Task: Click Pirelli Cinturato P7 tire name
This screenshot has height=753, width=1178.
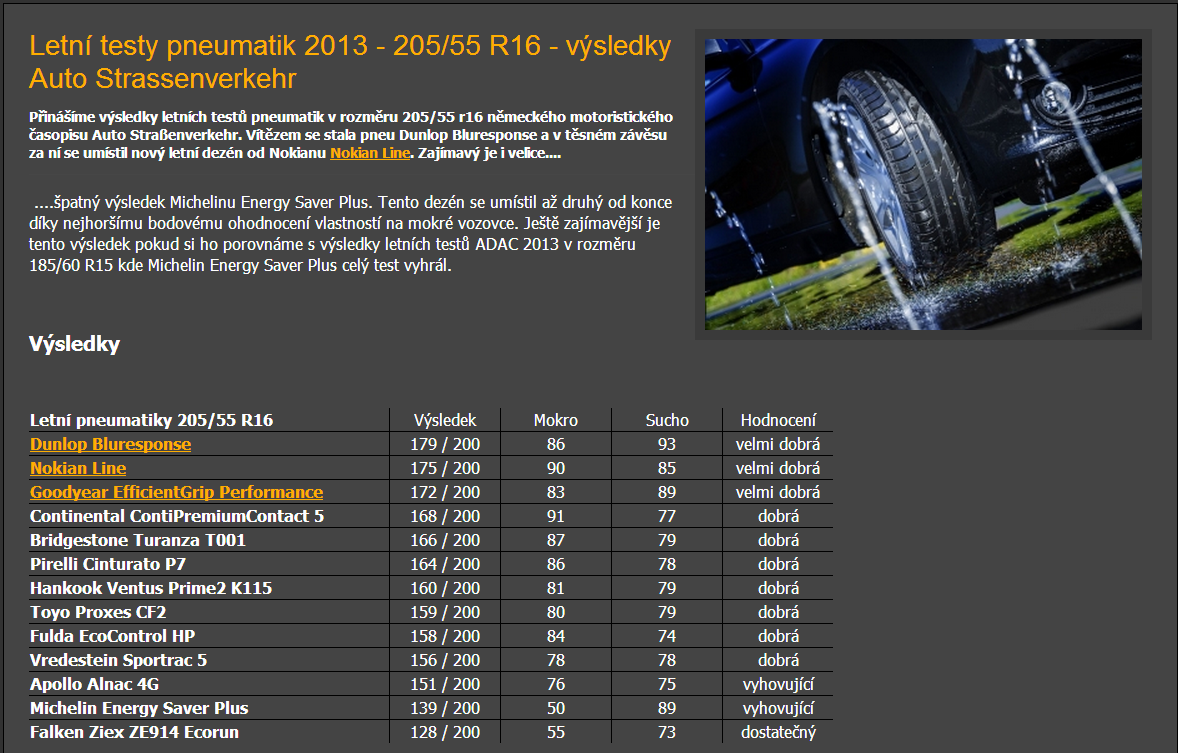Action: click(108, 564)
